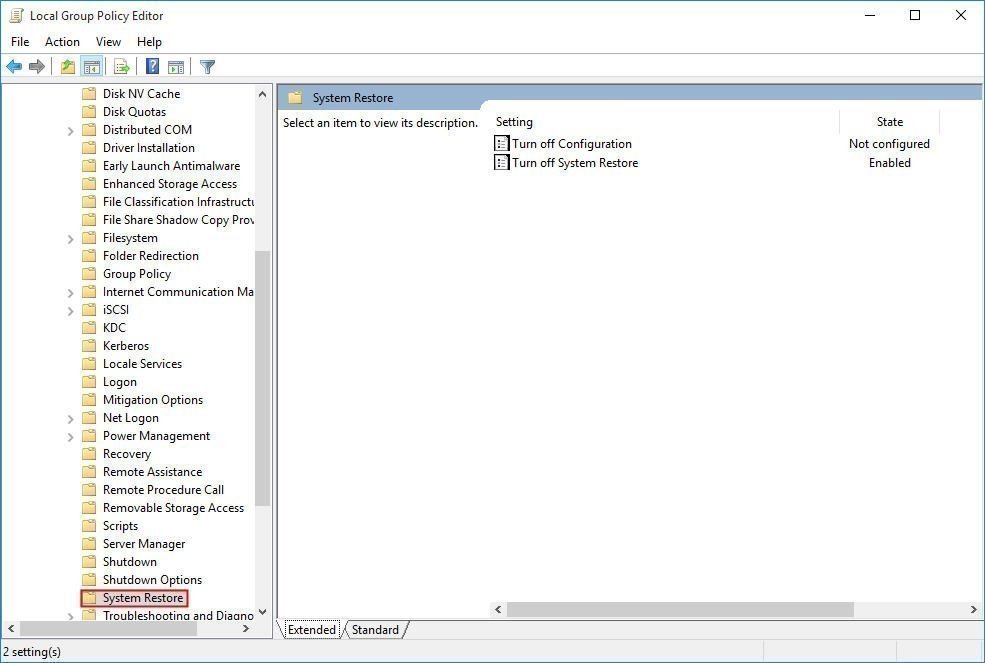The image size is (985, 663).
Task: Click the Logon folder icon
Action: [89, 382]
